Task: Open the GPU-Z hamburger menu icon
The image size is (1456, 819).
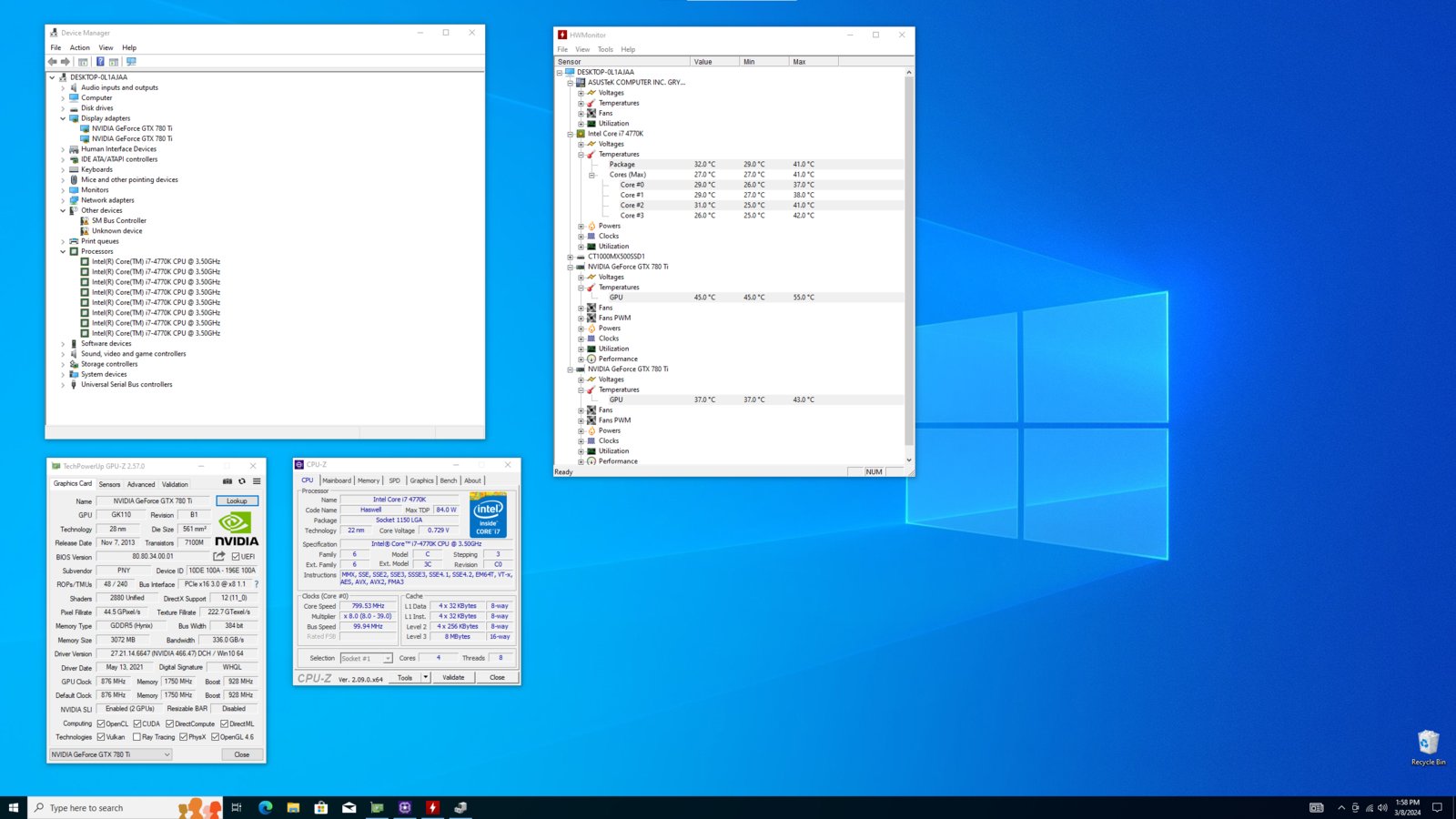Action: tap(257, 481)
